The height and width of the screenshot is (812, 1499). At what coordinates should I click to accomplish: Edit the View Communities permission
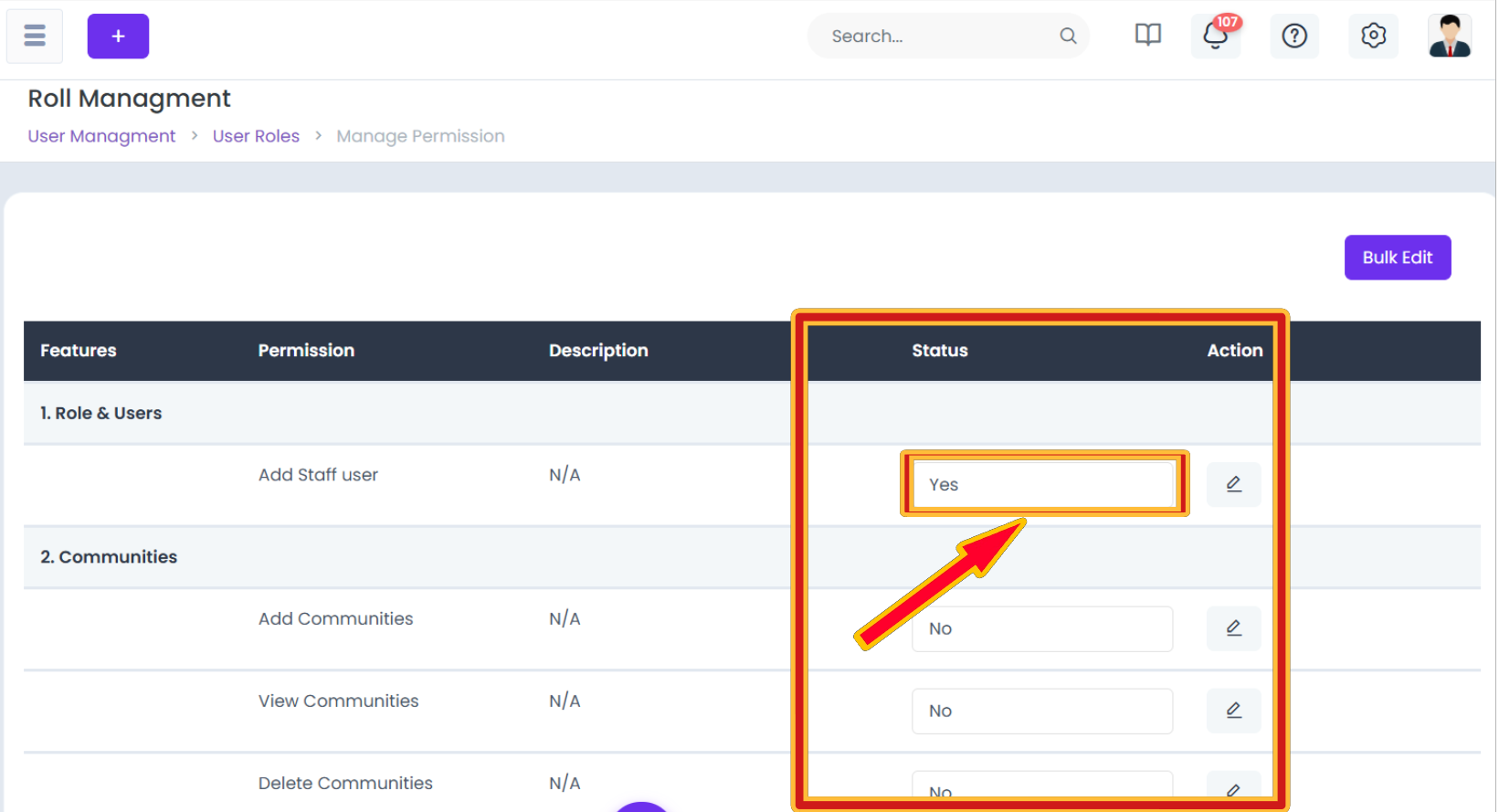1233,711
